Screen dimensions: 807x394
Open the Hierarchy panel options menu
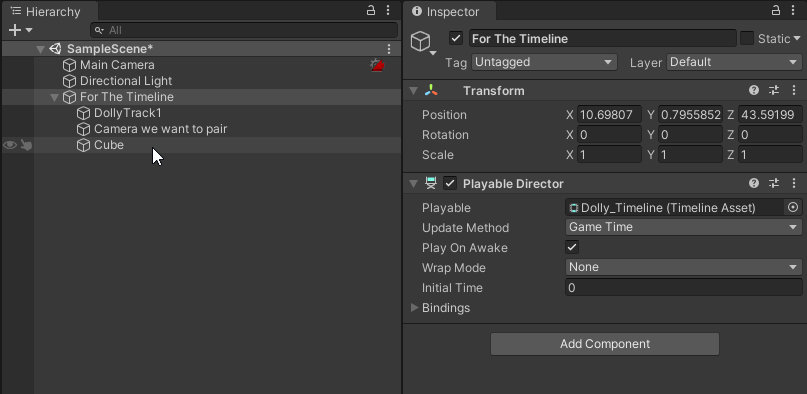(388, 10)
